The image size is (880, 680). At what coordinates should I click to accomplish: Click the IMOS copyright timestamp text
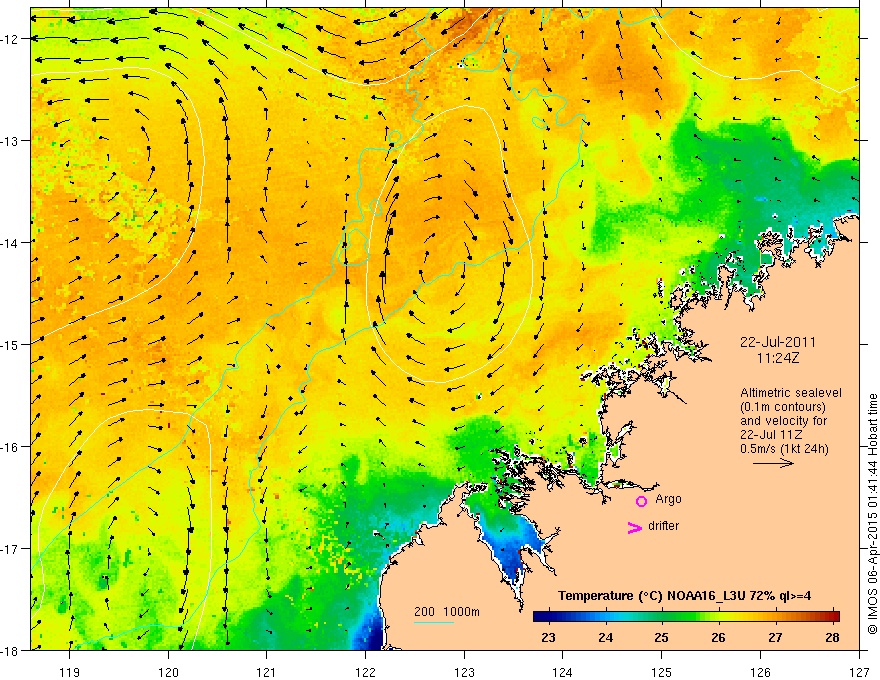coord(872,514)
